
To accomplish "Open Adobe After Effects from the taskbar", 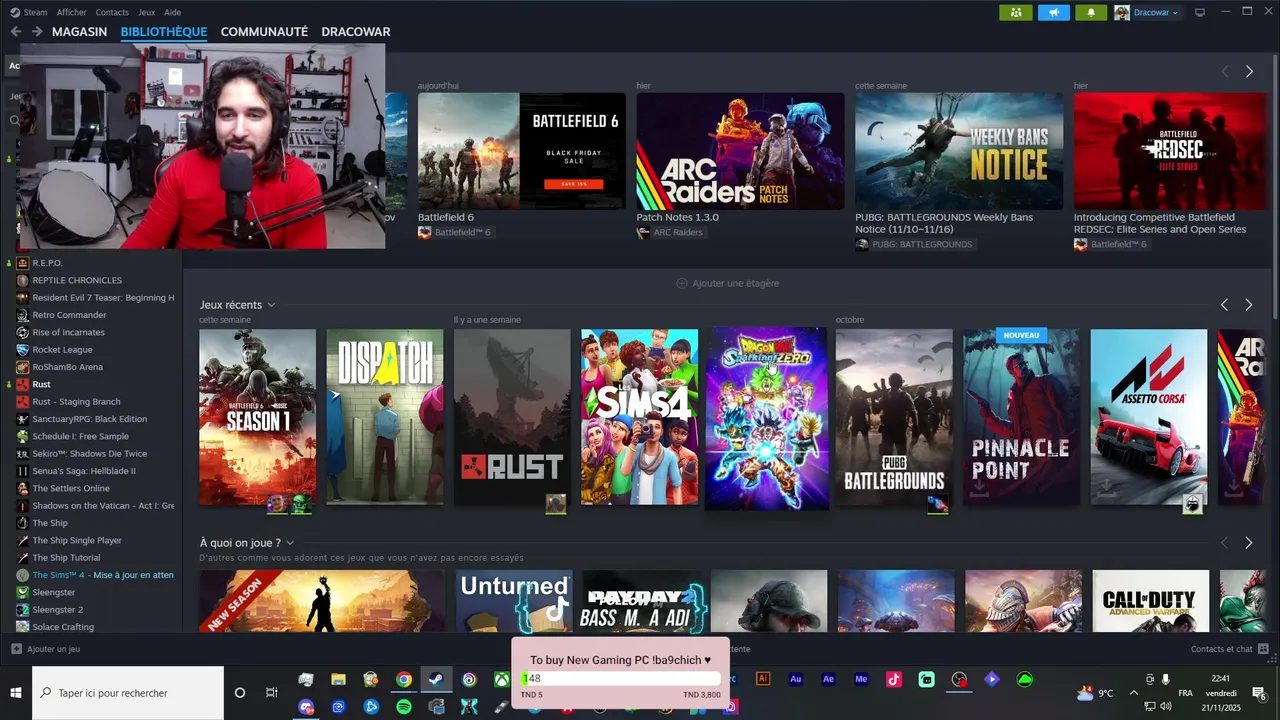I will [x=828, y=679].
